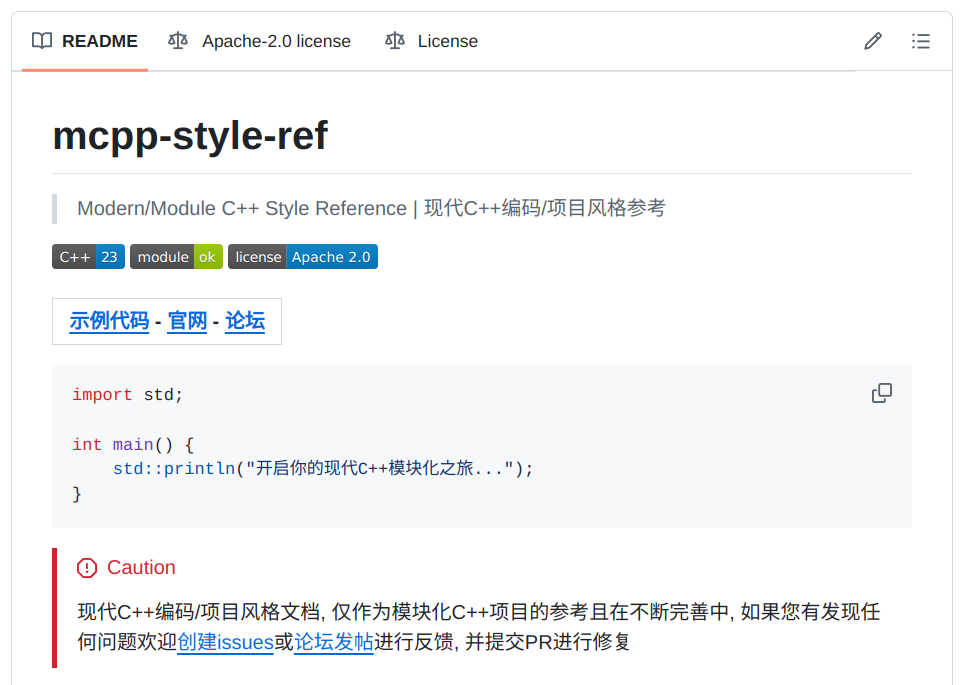Click the std::println code line

click(322, 469)
